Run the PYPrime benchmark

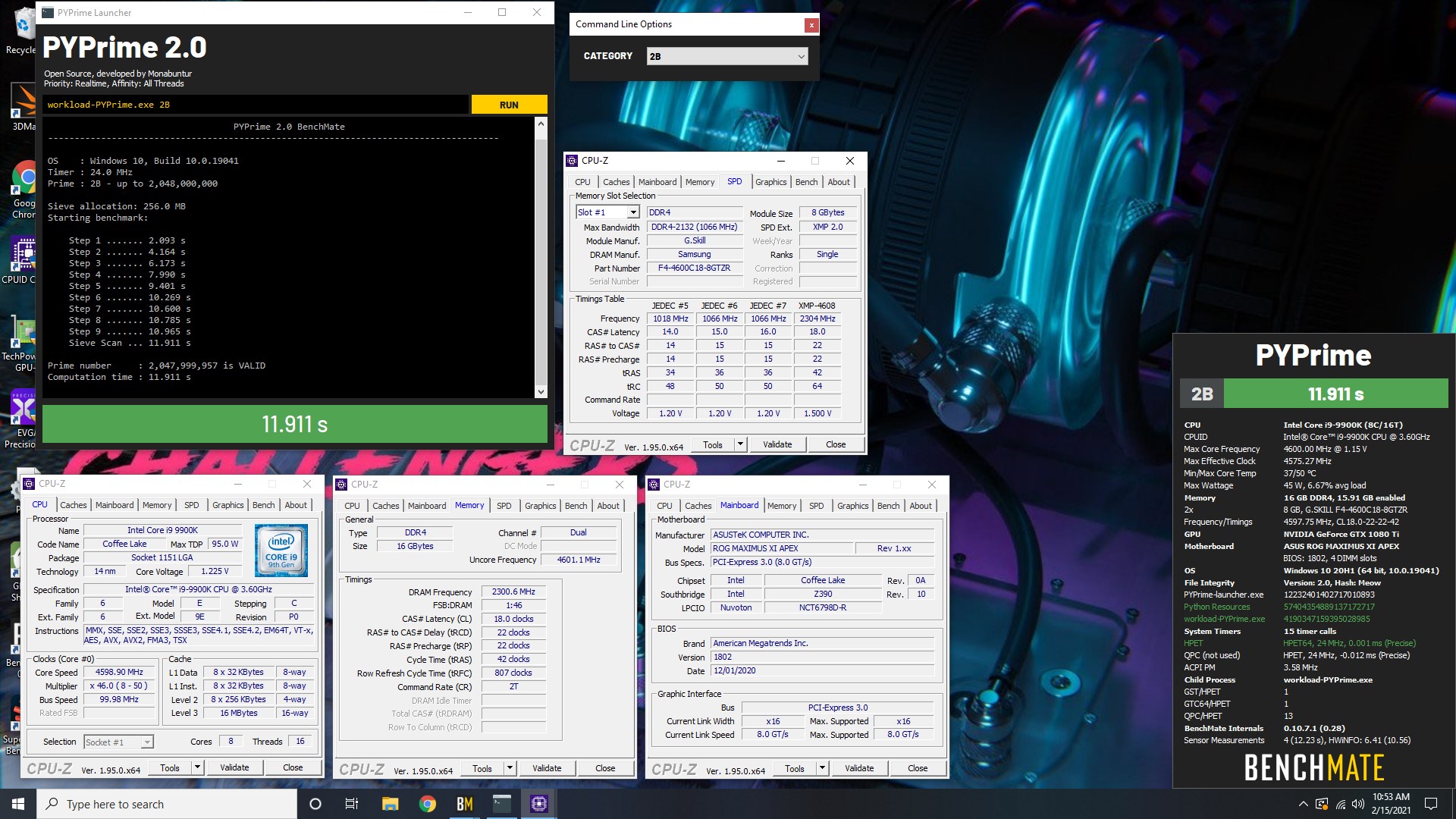click(509, 105)
